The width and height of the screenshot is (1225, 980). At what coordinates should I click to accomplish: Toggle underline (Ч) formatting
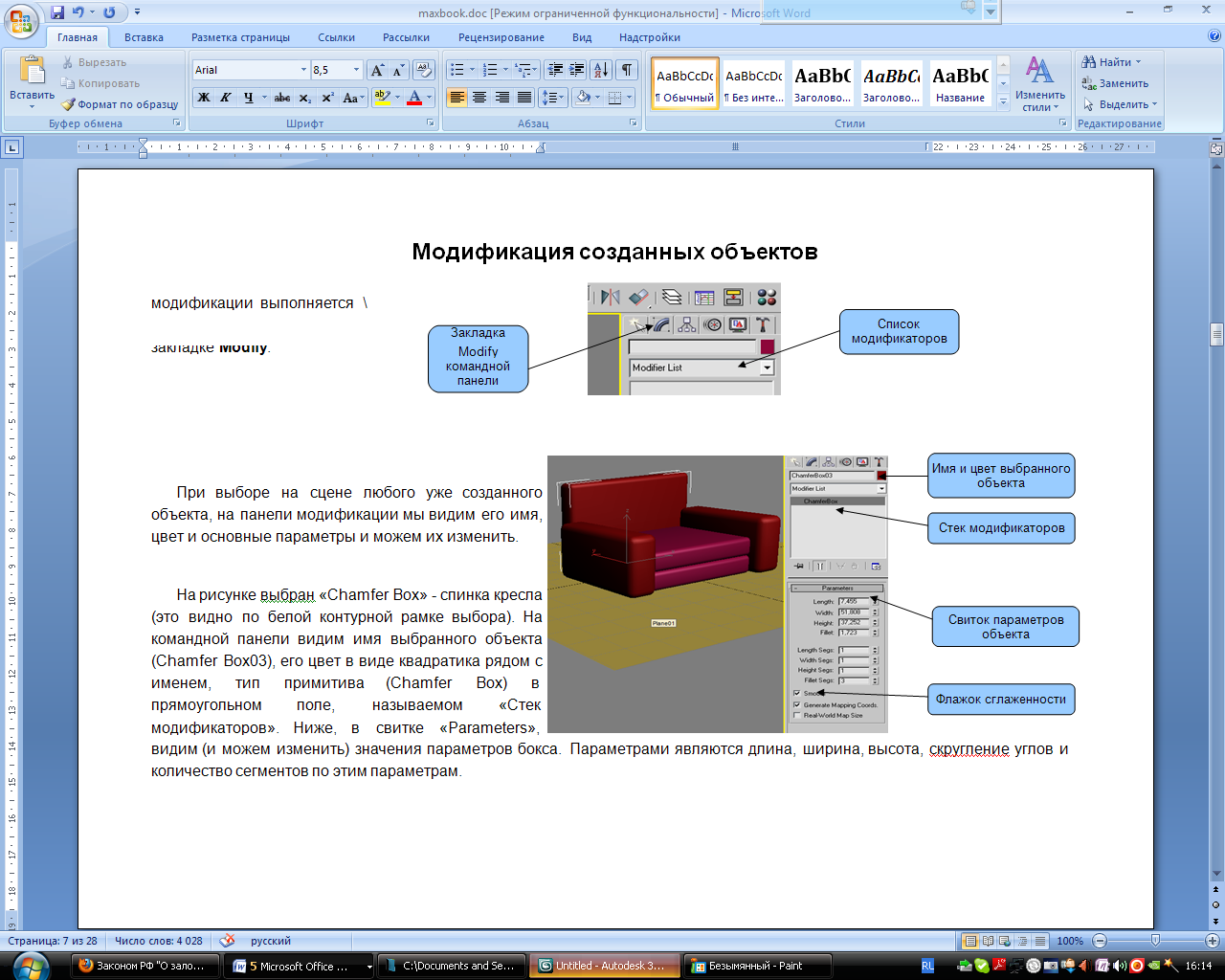pyautogui.click(x=249, y=98)
